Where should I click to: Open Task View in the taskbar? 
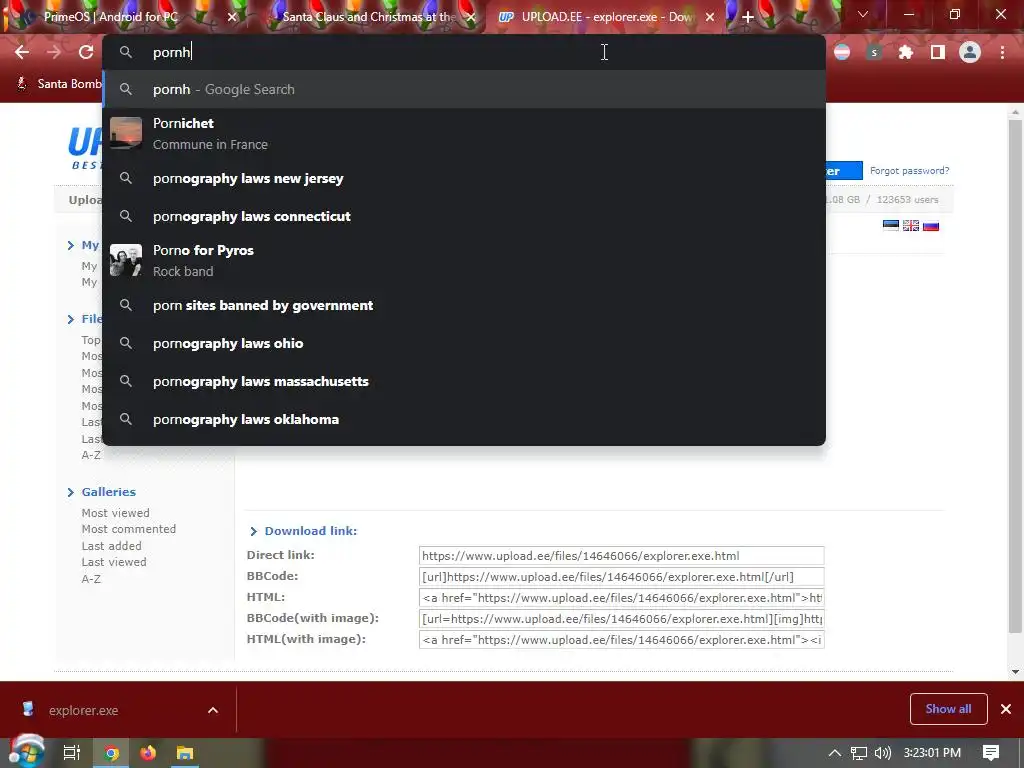[71, 753]
